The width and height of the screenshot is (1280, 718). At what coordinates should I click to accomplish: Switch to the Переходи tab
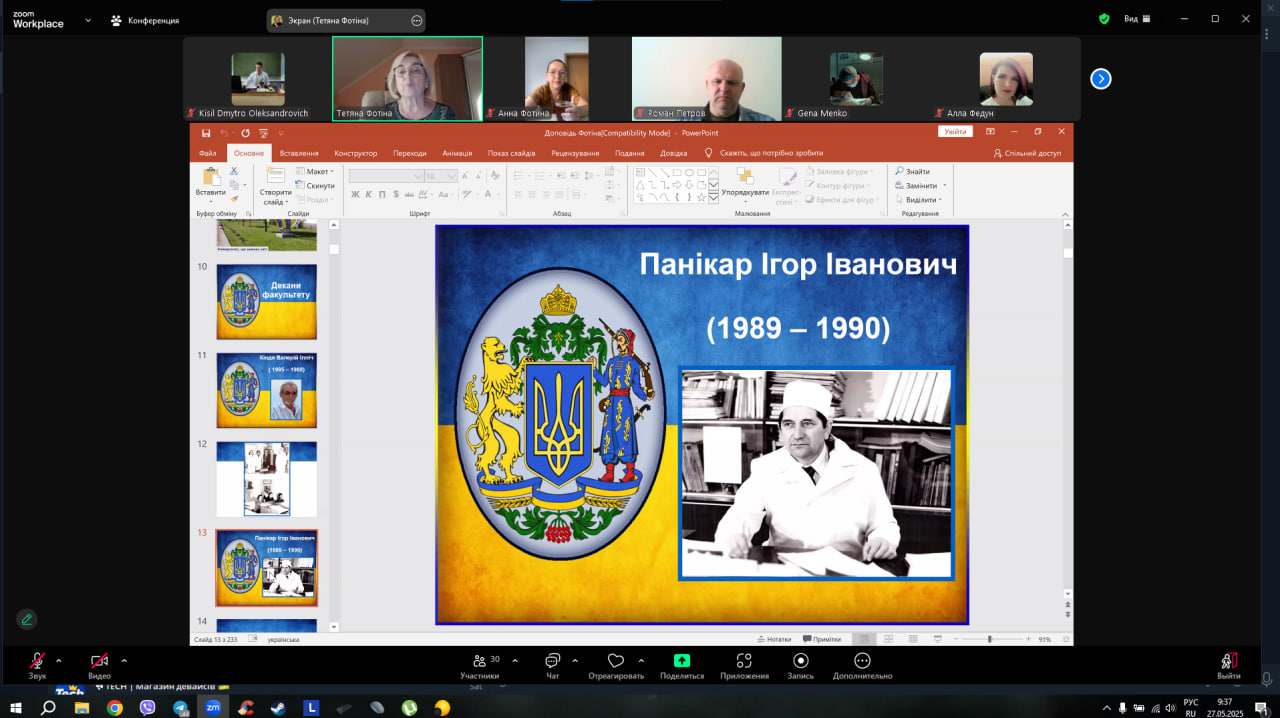(410, 153)
